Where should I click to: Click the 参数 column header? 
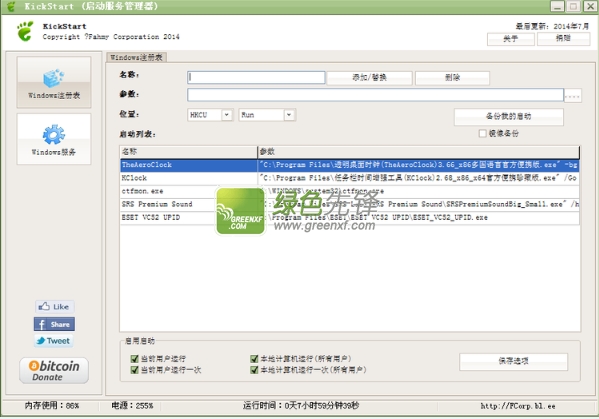419,152
